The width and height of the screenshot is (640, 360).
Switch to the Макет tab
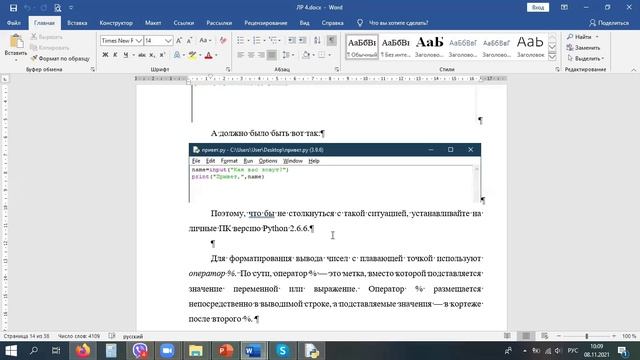coord(153,23)
